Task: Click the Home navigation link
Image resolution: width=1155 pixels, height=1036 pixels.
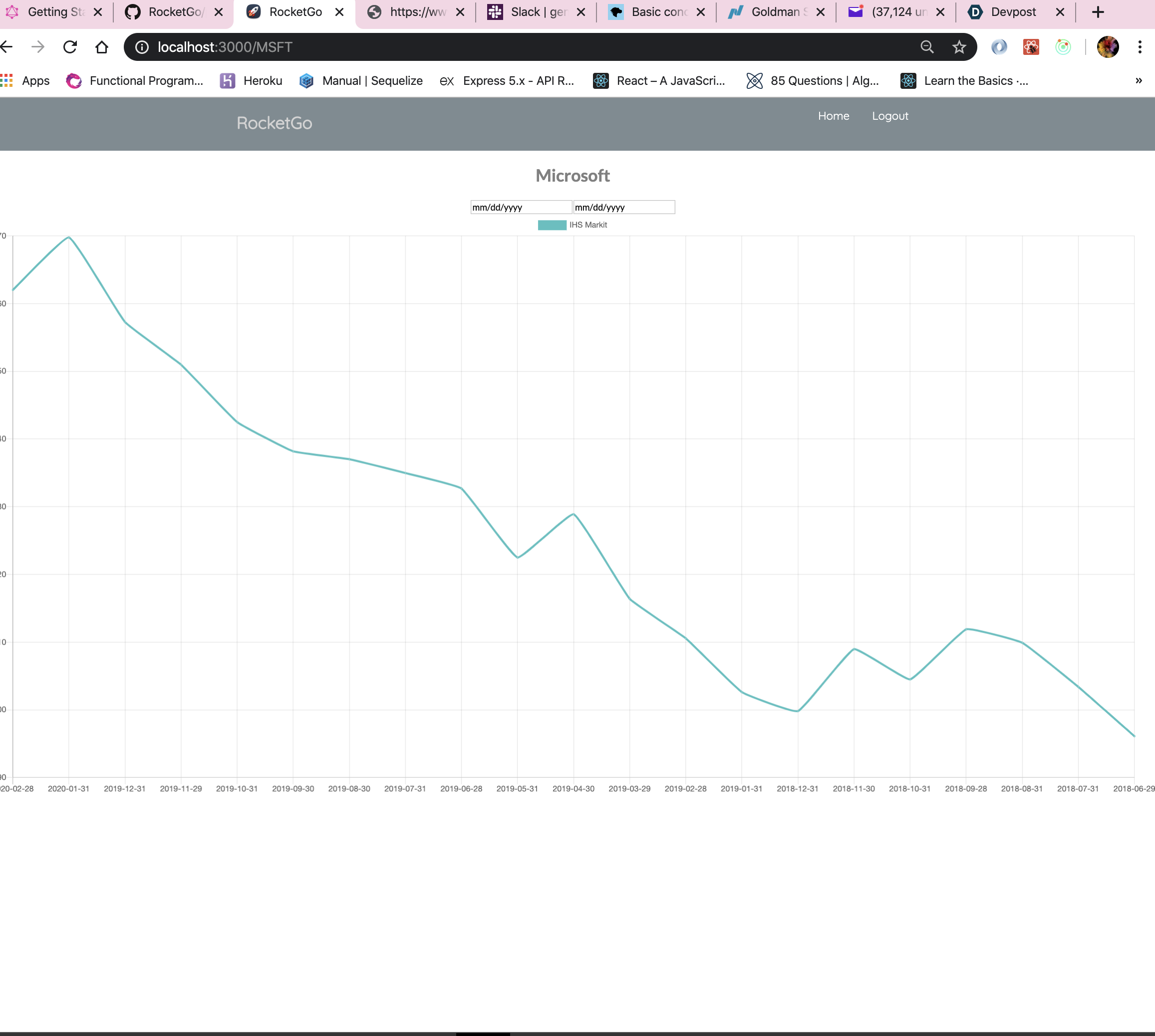Action: coord(834,116)
